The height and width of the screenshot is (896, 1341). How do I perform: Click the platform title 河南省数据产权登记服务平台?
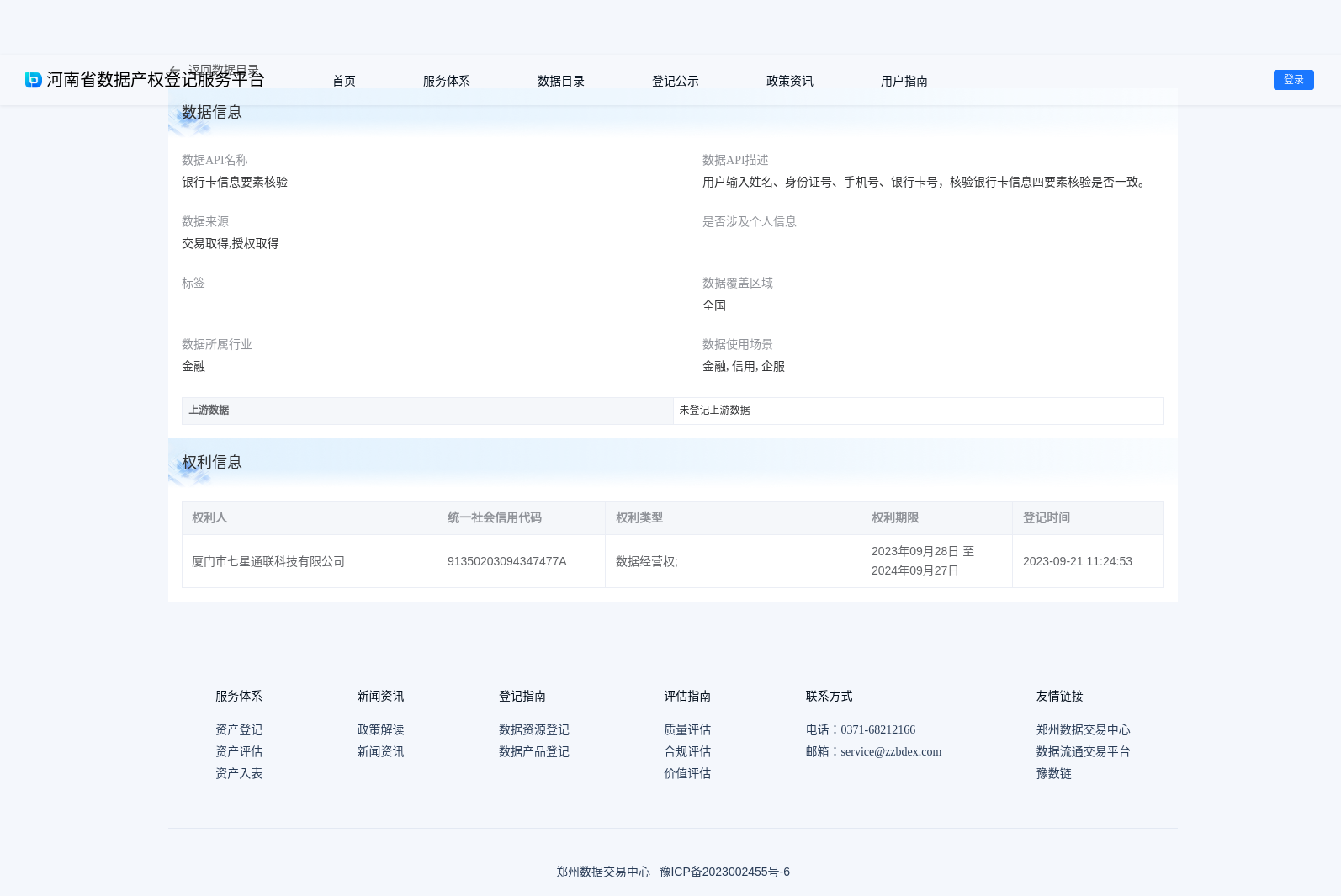(156, 80)
